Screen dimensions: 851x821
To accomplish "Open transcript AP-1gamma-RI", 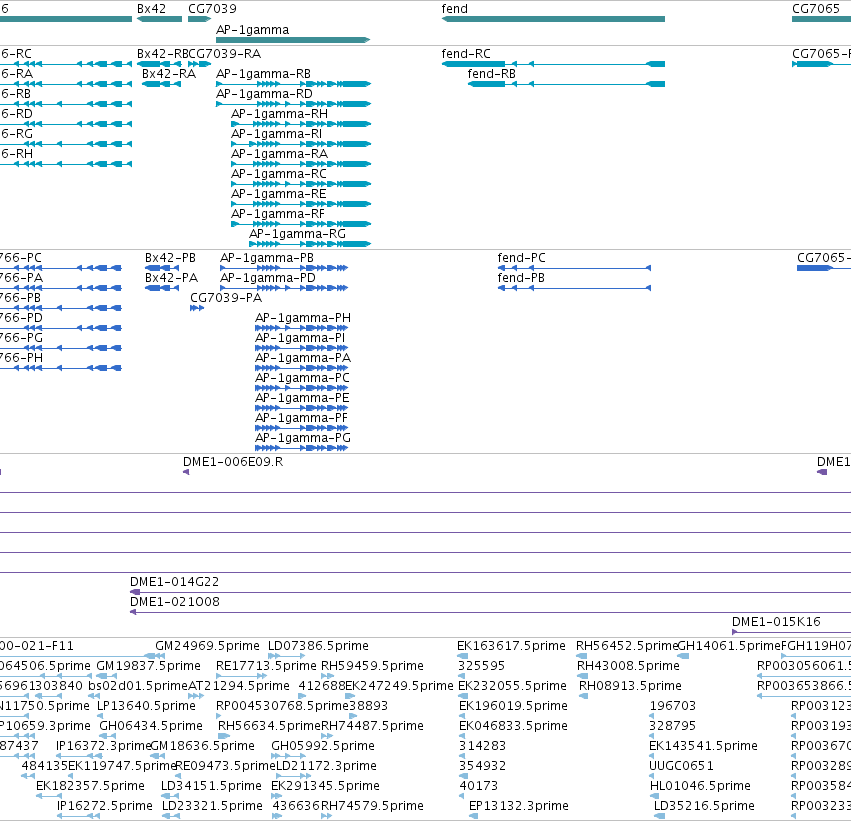I will coord(276,134).
